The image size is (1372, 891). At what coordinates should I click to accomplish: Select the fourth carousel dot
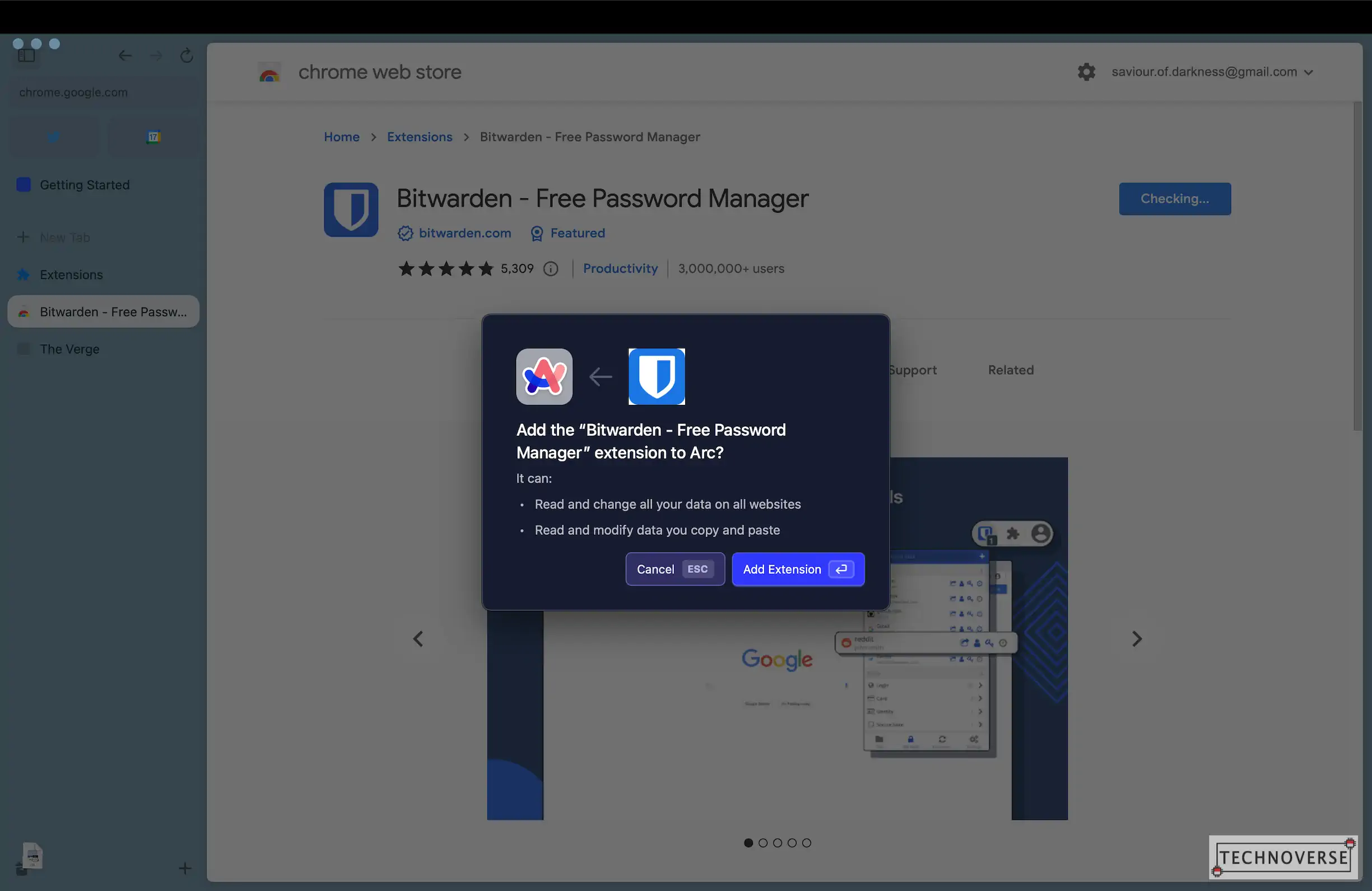792,843
